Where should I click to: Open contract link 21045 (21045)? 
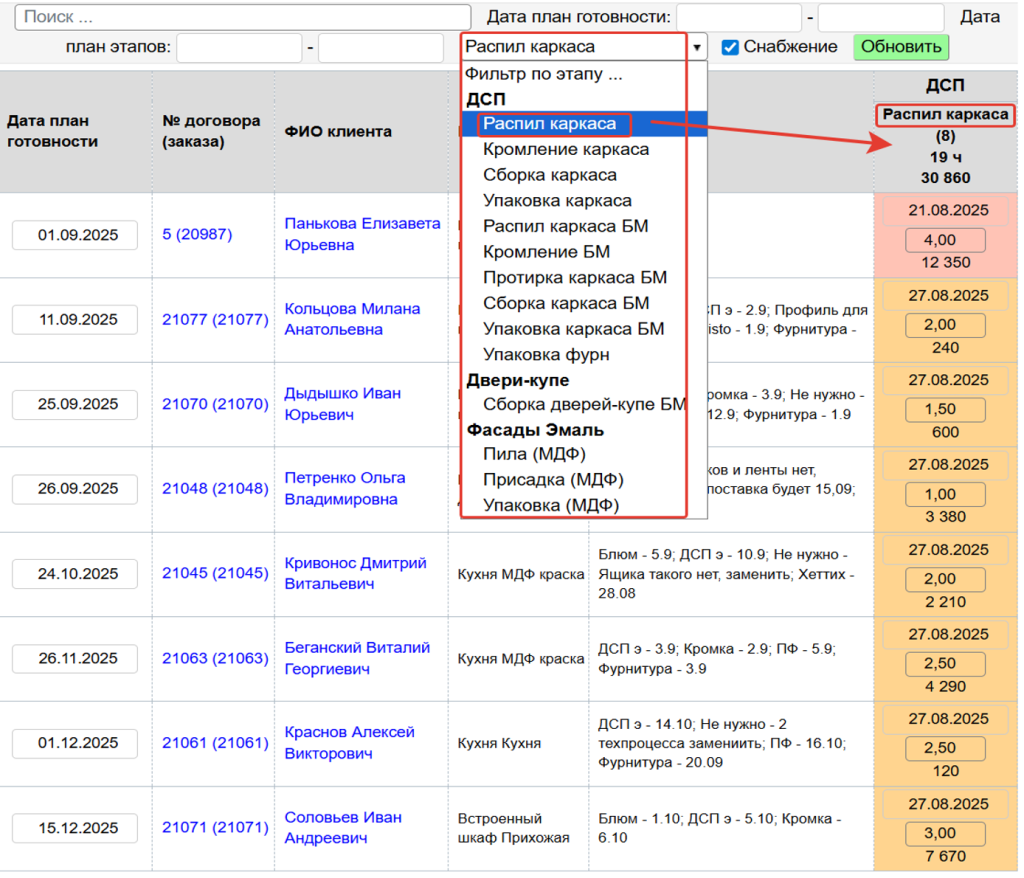coord(215,574)
